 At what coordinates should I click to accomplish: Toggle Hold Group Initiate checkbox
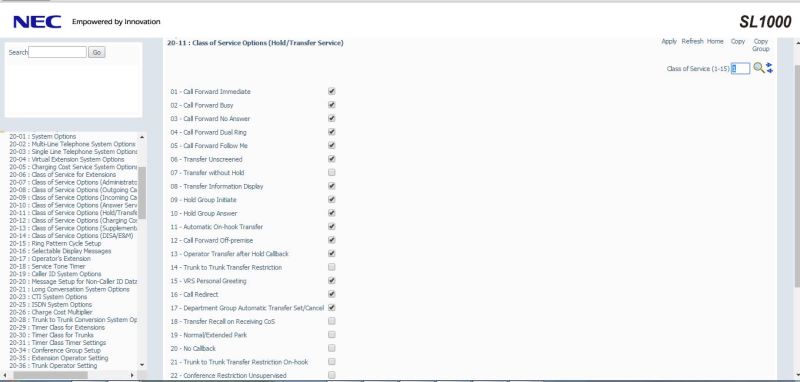pos(332,199)
